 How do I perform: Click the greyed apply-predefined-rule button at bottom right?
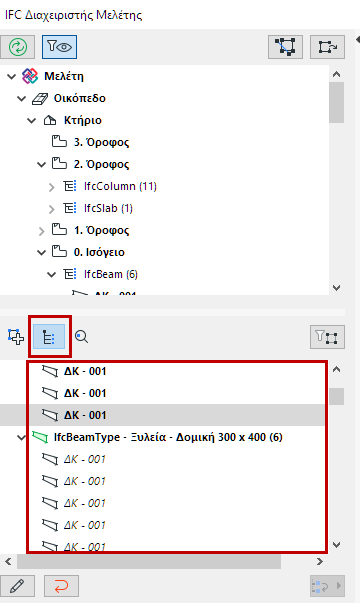pos(327,586)
